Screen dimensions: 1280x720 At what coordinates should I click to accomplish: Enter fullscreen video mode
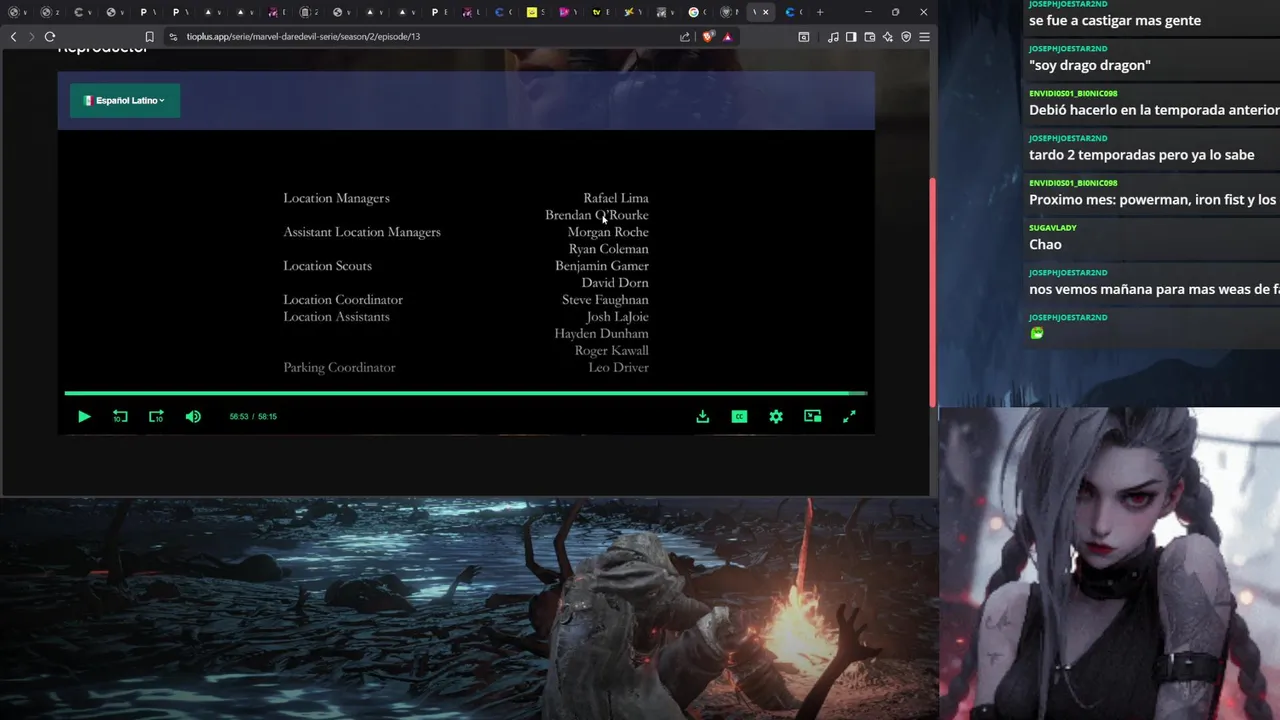pyautogui.click(x=849, y=416)
